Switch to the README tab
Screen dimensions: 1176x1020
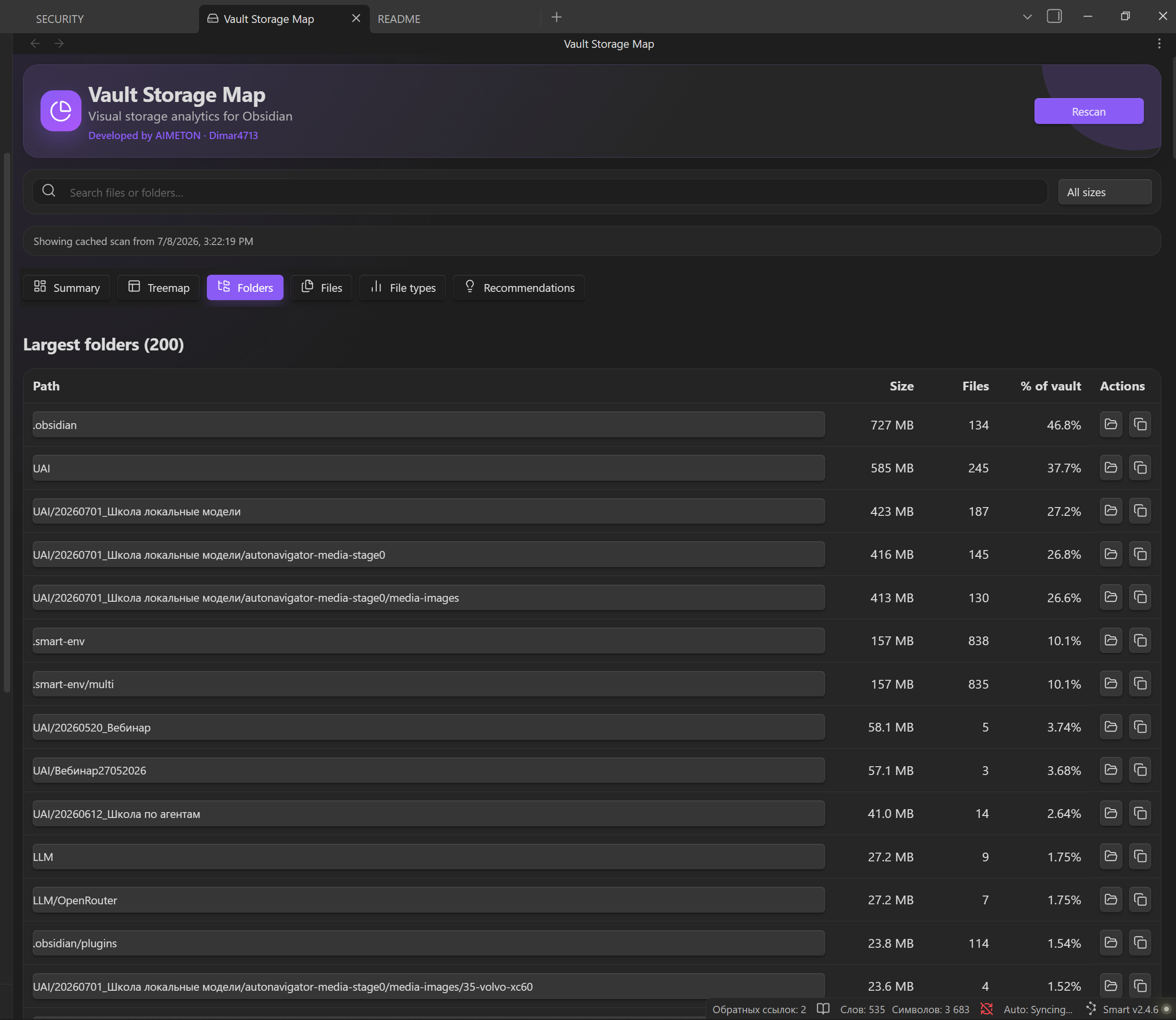[399, 19]
